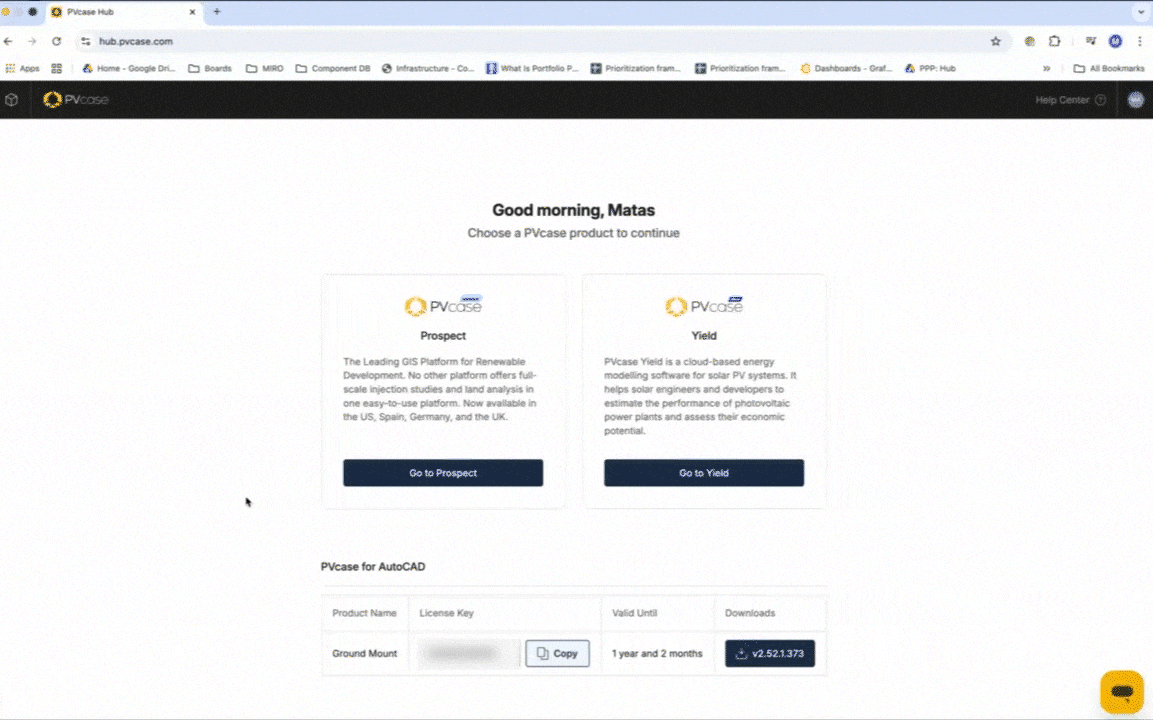This screenshot has width=1153, height=720.
Task: Close the PVcase Hub tab
Action: 193,12
